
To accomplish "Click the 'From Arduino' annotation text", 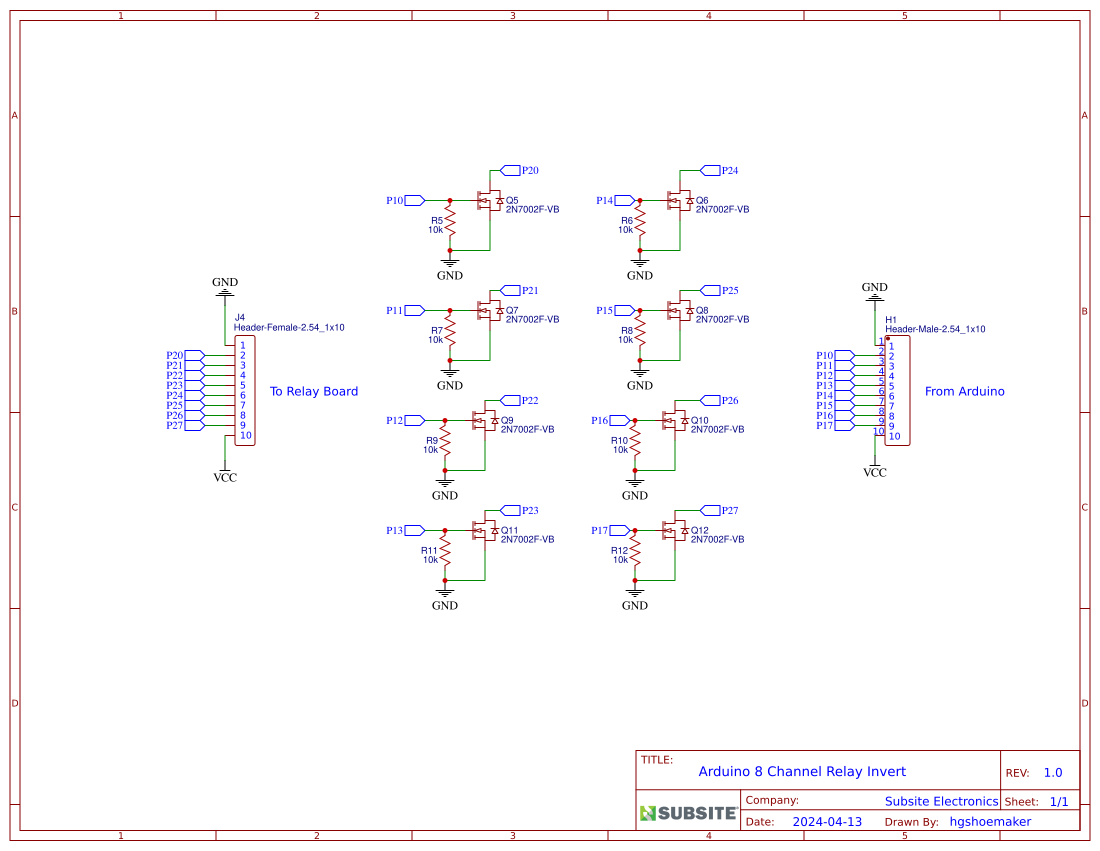I will tap(964, 391).
